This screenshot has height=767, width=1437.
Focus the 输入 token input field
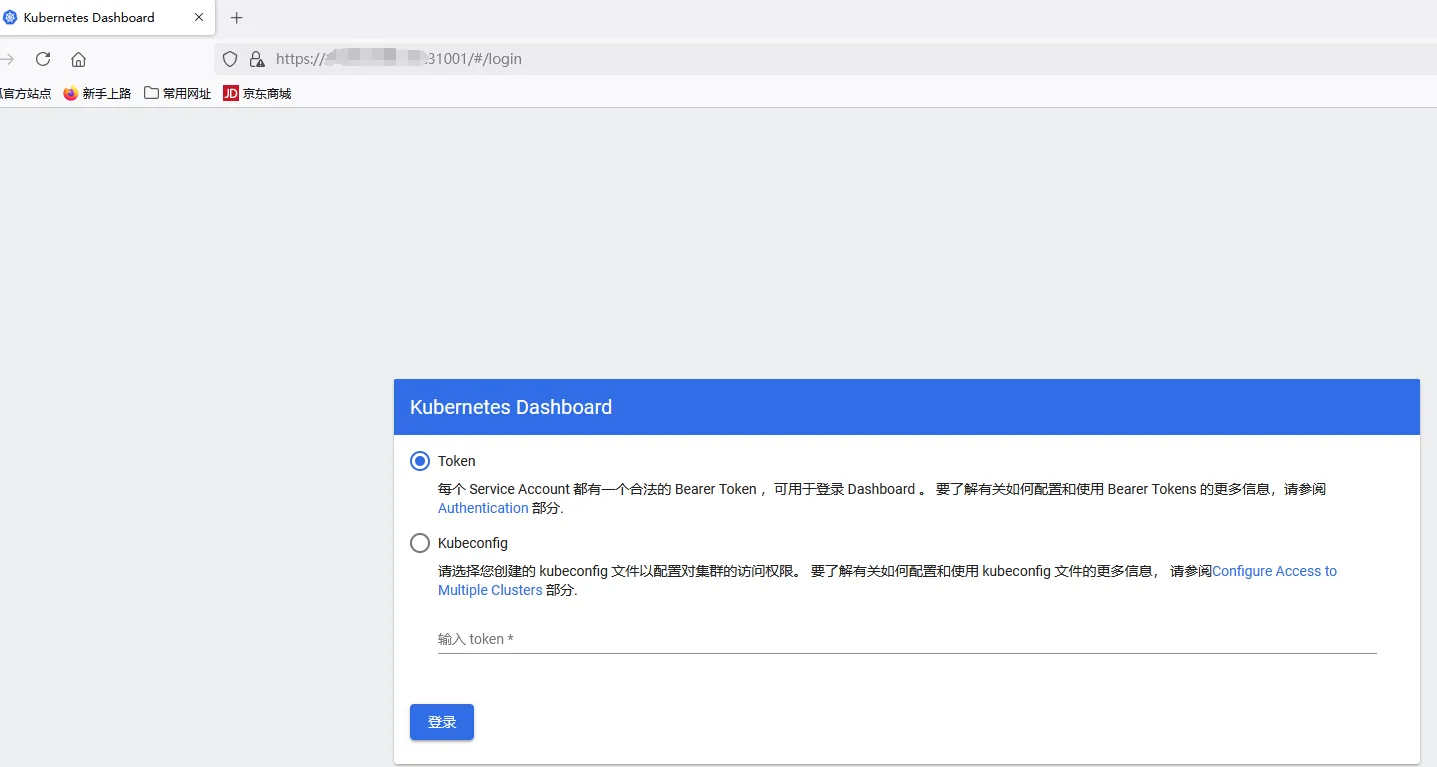point(906,639)
